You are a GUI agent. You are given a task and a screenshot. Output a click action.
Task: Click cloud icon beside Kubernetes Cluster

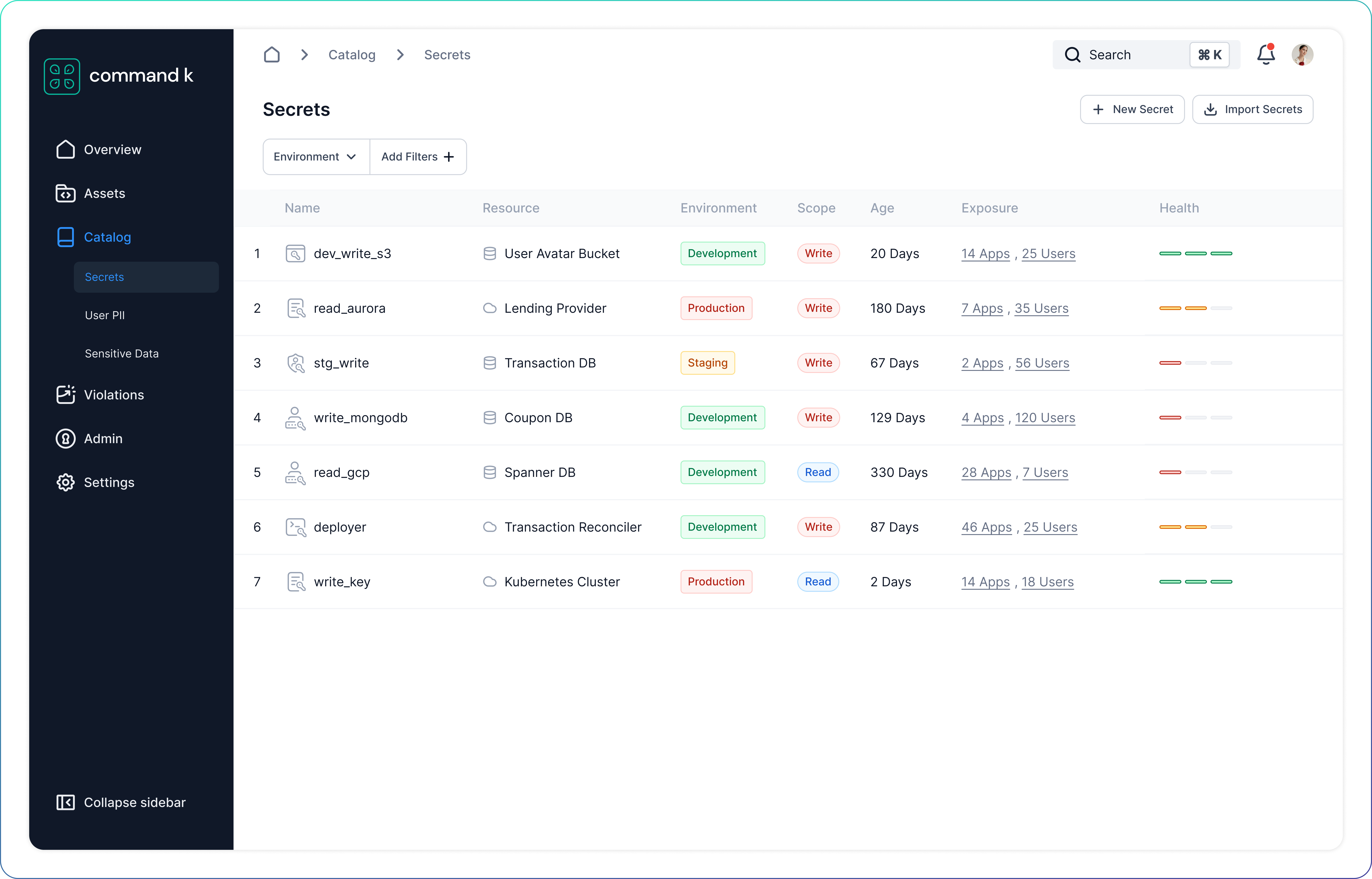(489, 582)
